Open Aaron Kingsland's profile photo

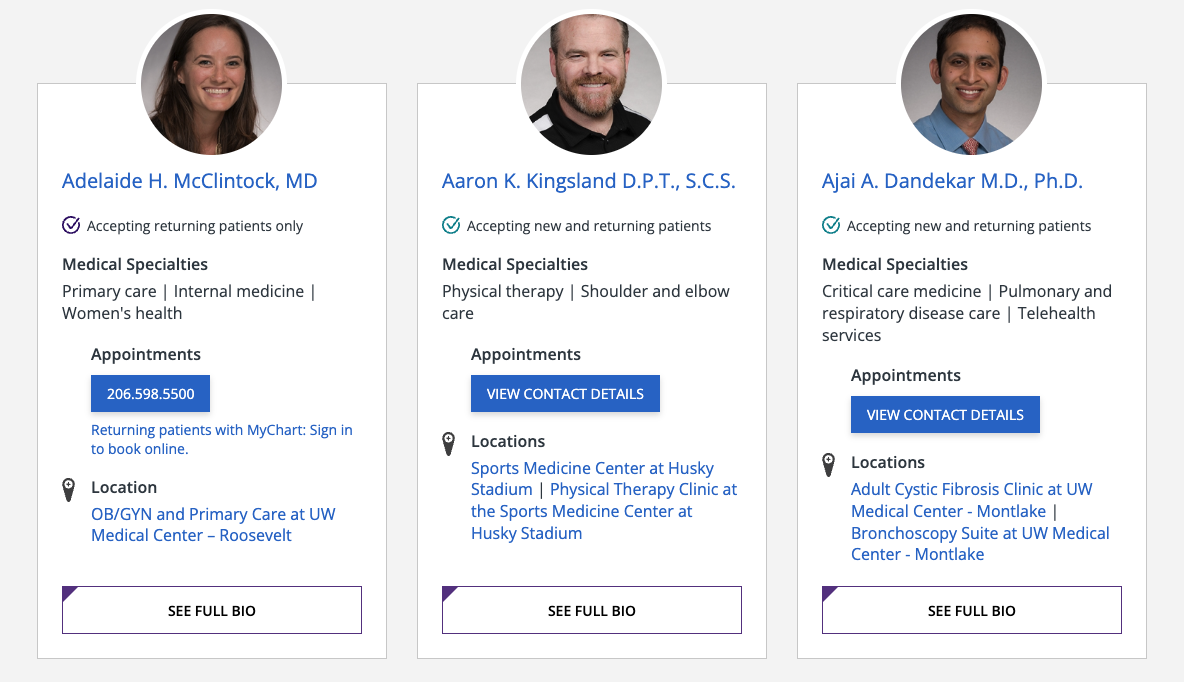click(x=592, y=84)
